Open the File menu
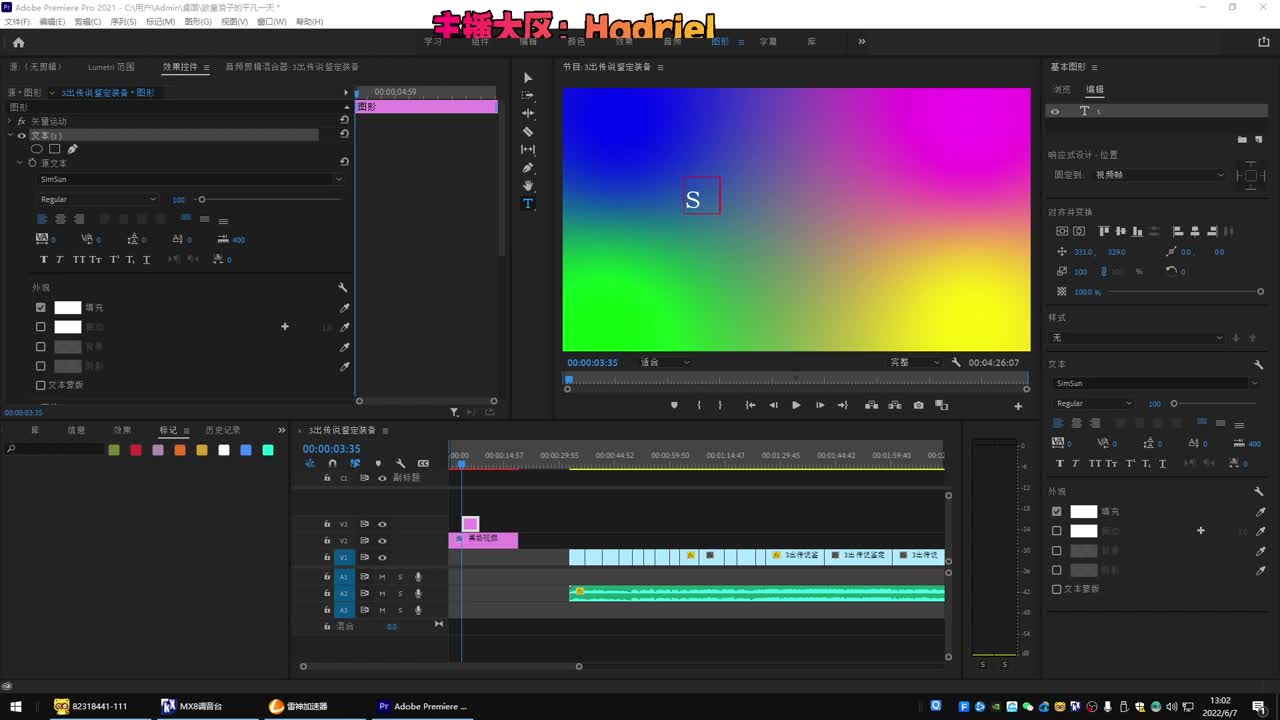Image resolution: width=1280 pixels, height=720 pixels. (x=17, y=21)
